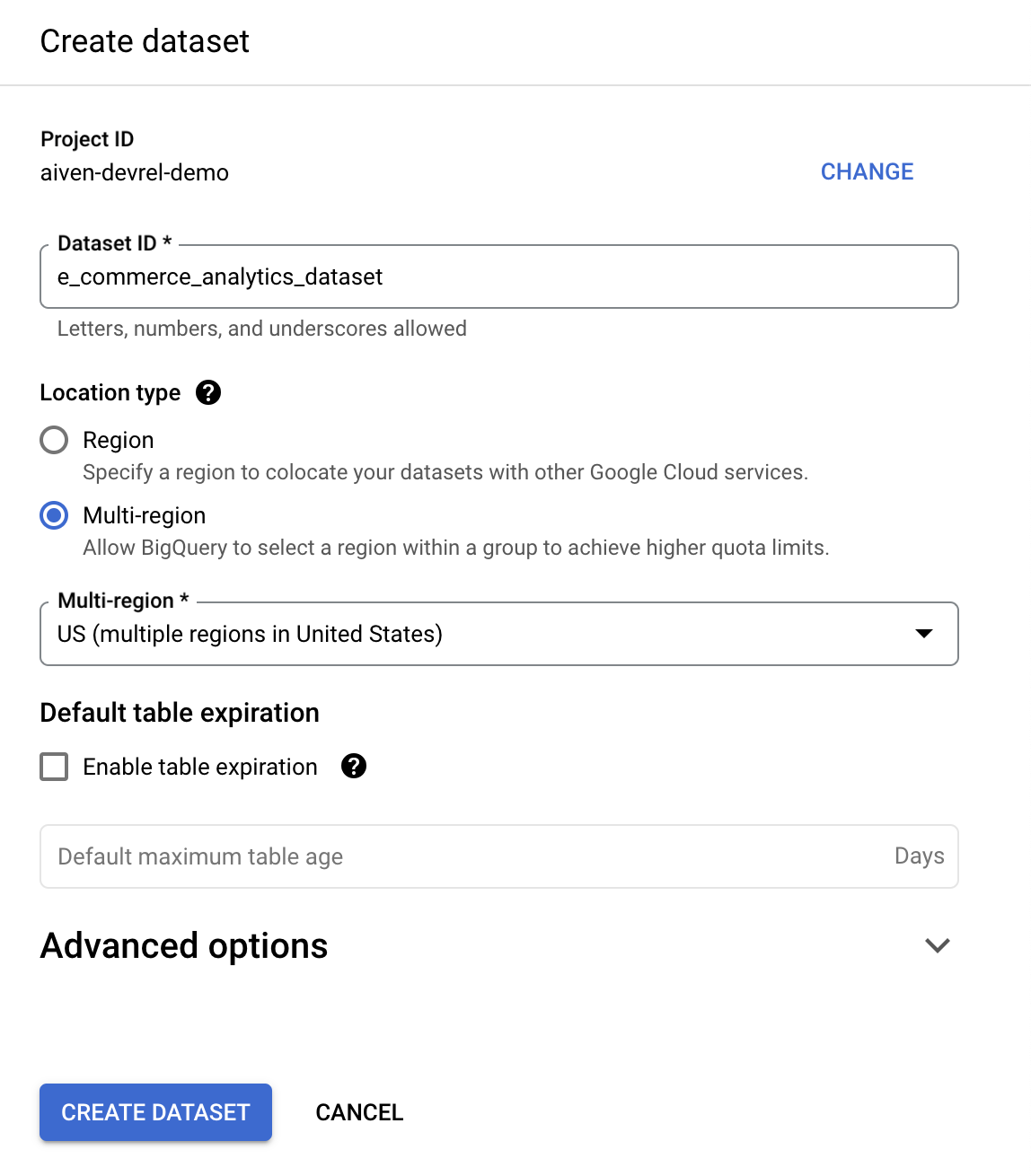The height and width of the screenshot is (1176, 1031).
Task: Click the Default maximum table age field
Action: tap(404, 856)
